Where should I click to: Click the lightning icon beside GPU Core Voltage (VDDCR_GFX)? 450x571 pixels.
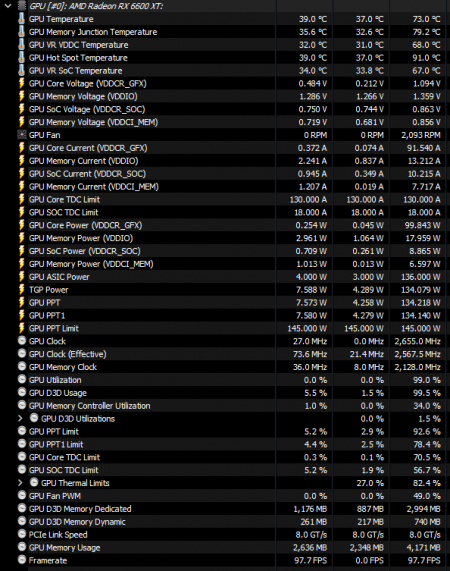click(x=21, y=83)
